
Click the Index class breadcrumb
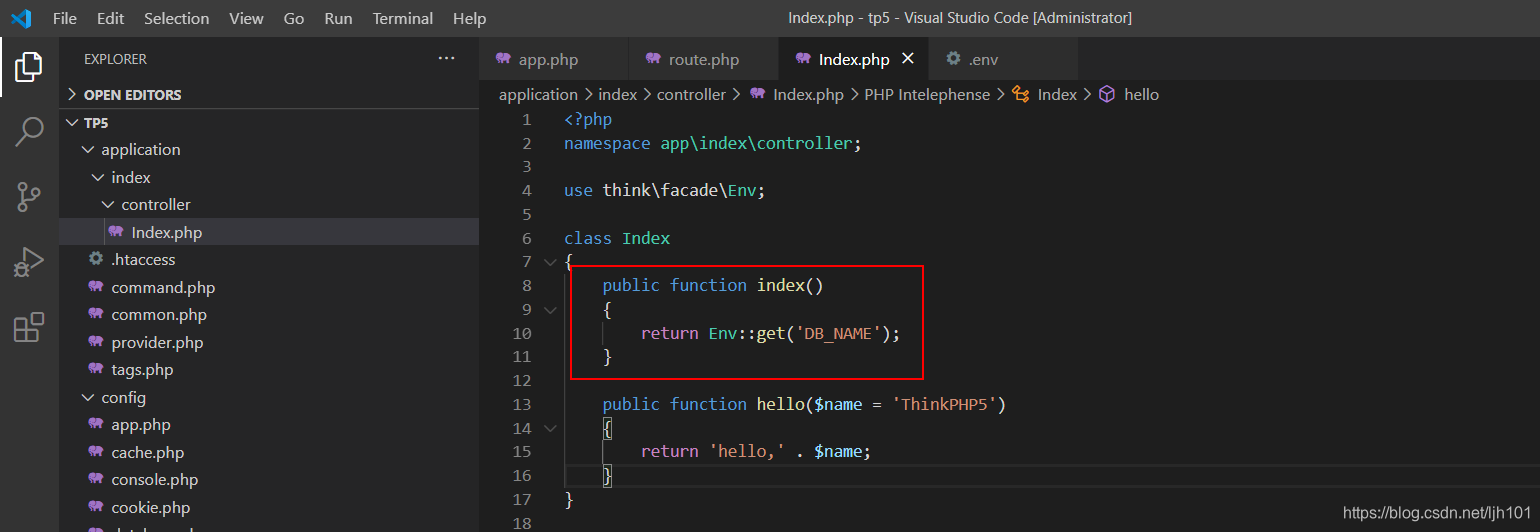coord(1057,94)
